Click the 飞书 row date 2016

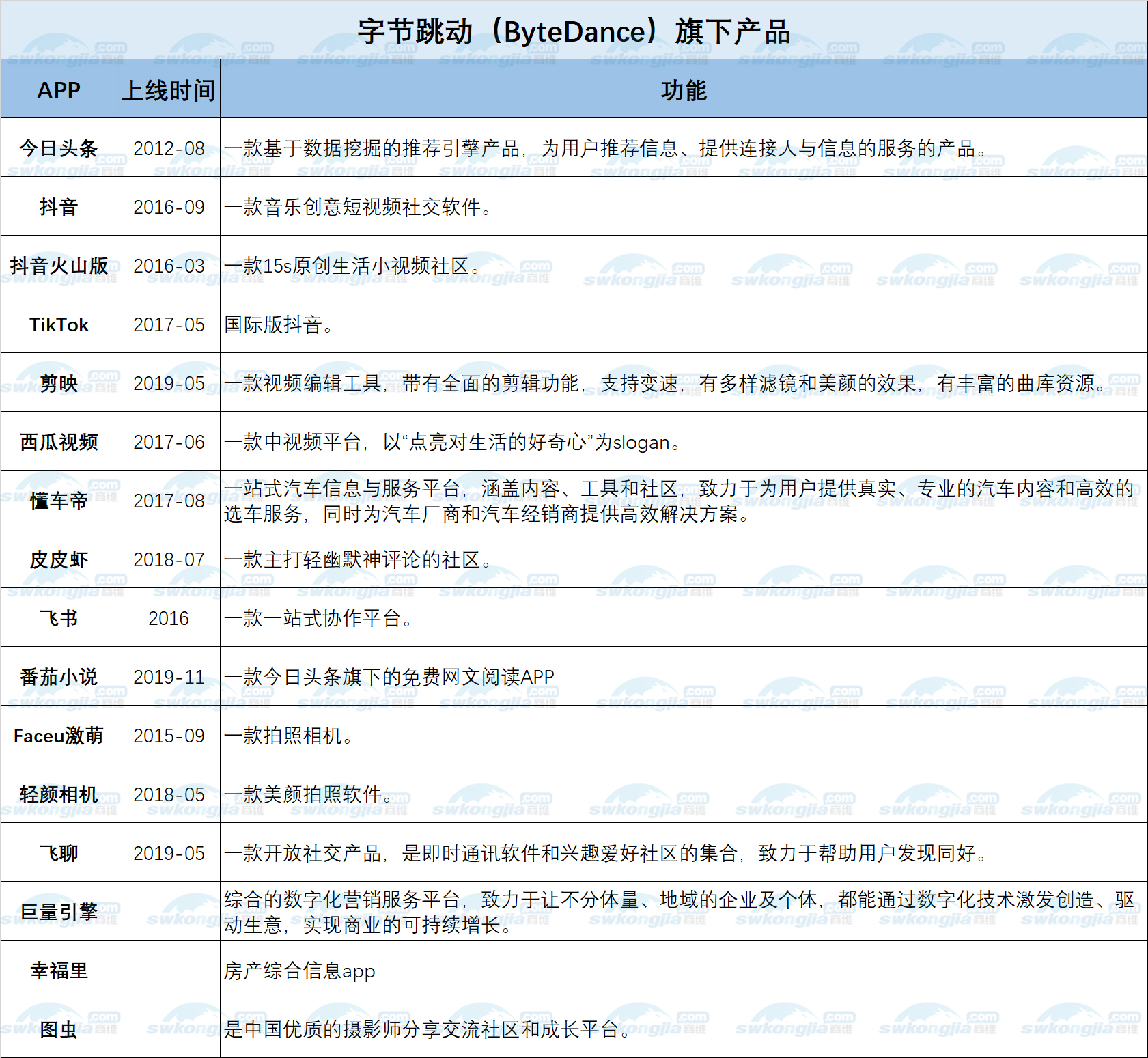[169, 618]
